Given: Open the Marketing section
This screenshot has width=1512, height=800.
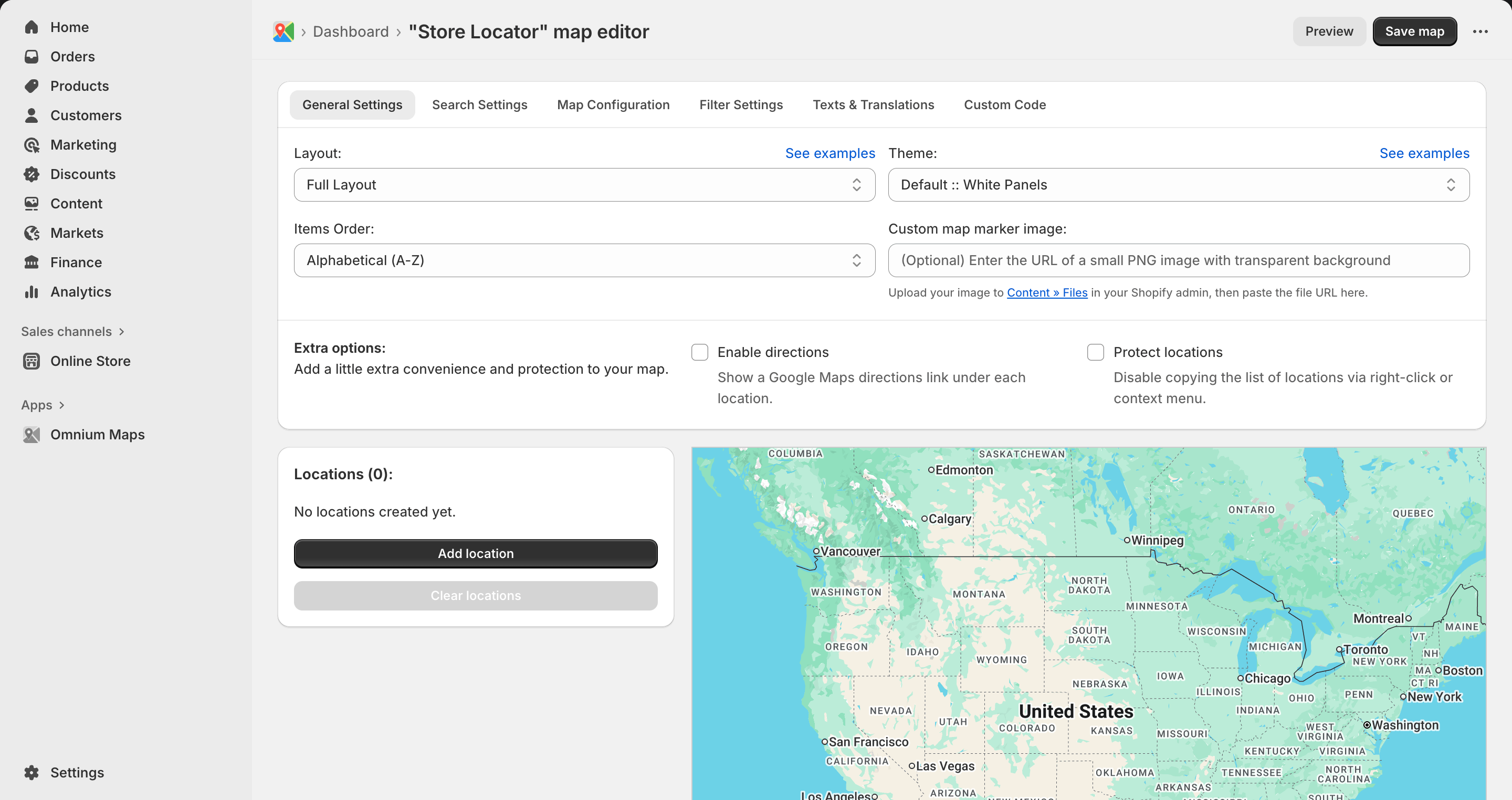Looking at the screenshot, I should pyautogui.click(x=83, y=144).
